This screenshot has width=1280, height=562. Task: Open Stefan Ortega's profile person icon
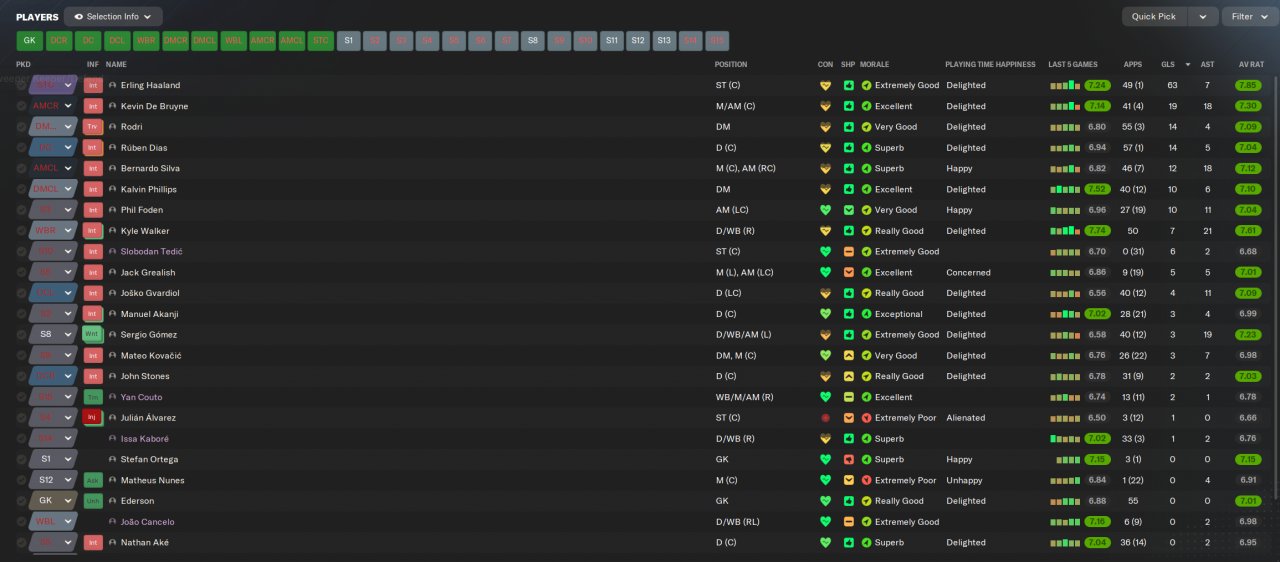[x=113, y=460]
